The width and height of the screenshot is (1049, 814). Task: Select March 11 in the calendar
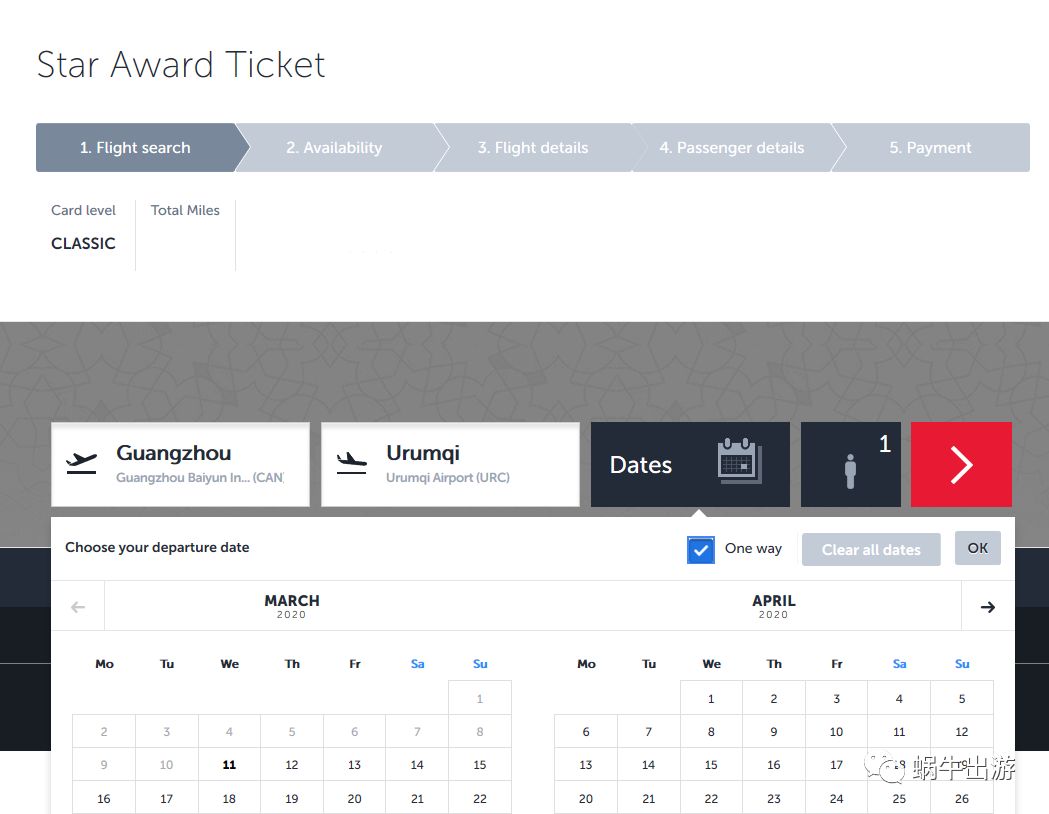click(229, 765)
